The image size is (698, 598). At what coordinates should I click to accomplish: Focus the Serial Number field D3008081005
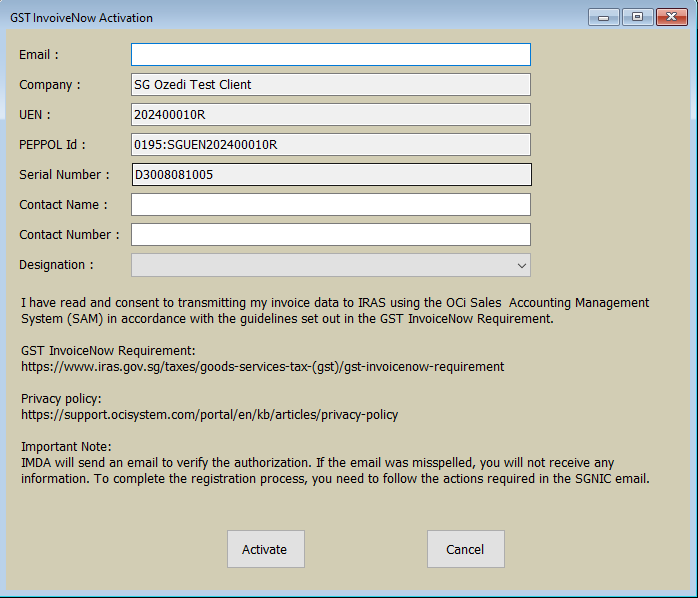point(330,175)
